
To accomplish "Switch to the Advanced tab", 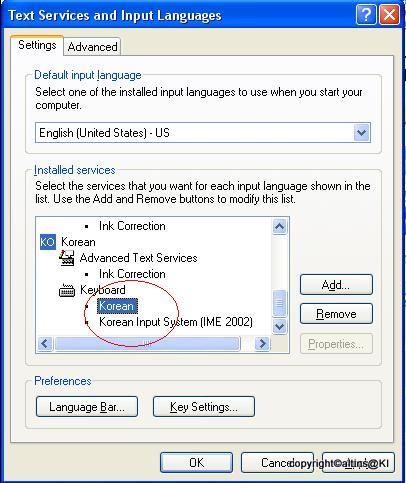I will 92,47.
